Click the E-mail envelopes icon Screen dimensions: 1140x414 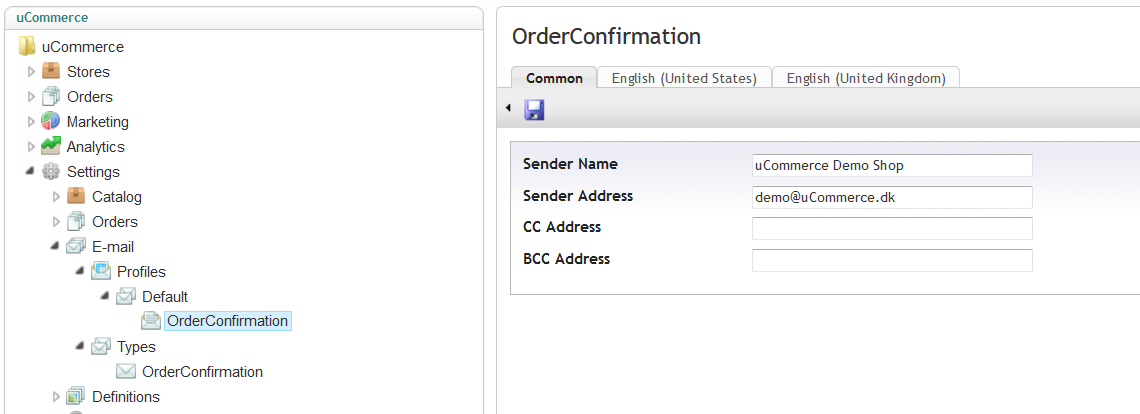76,247
